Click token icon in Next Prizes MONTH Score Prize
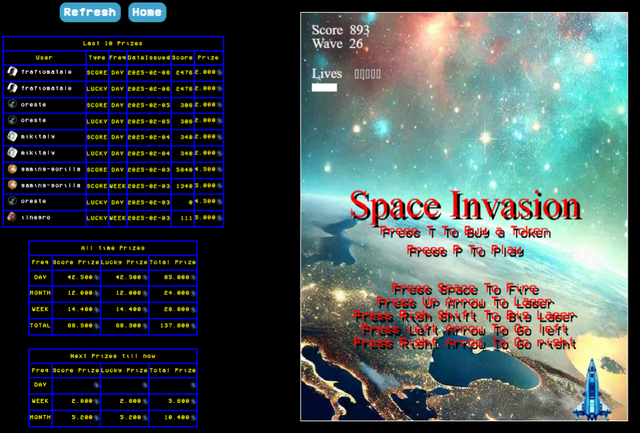This screenshot has width=640, height=433. [x=96, y=417]
